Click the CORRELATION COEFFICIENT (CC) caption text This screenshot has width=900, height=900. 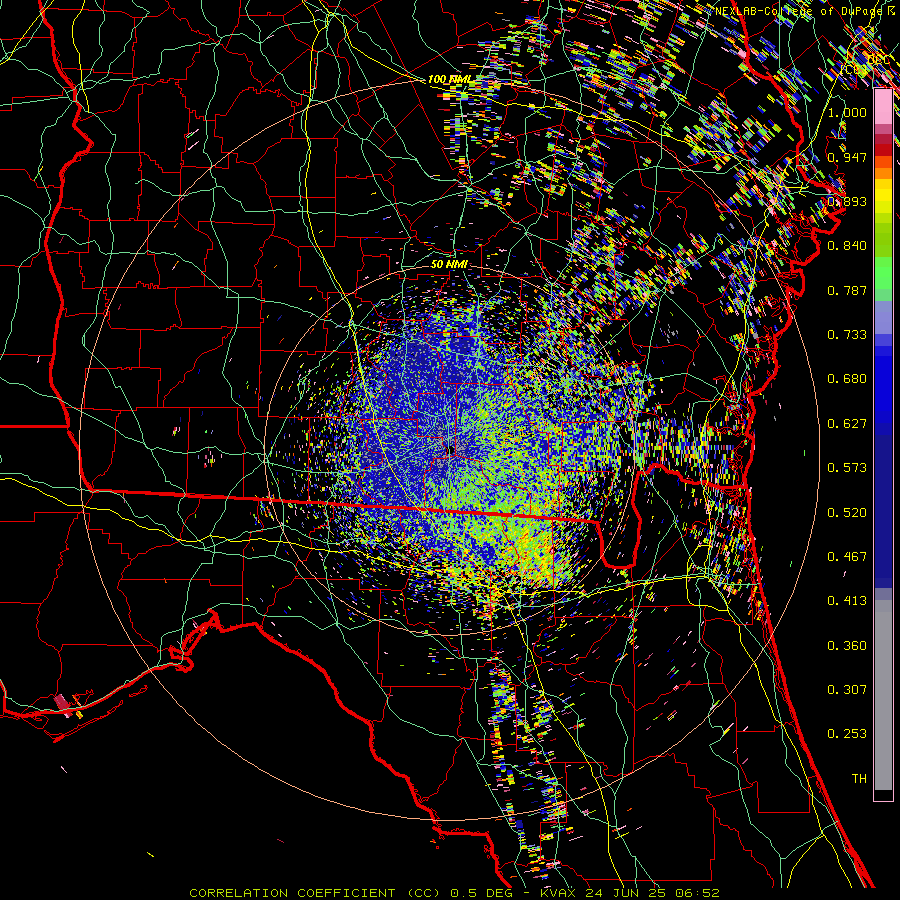click(313, 893)
